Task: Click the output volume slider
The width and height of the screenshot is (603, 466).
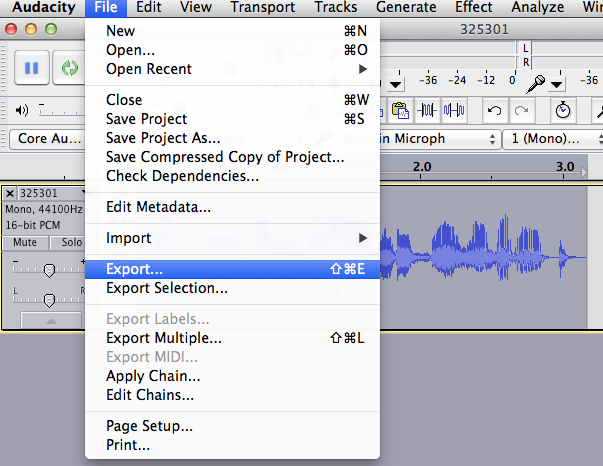Action: point(61,110)
